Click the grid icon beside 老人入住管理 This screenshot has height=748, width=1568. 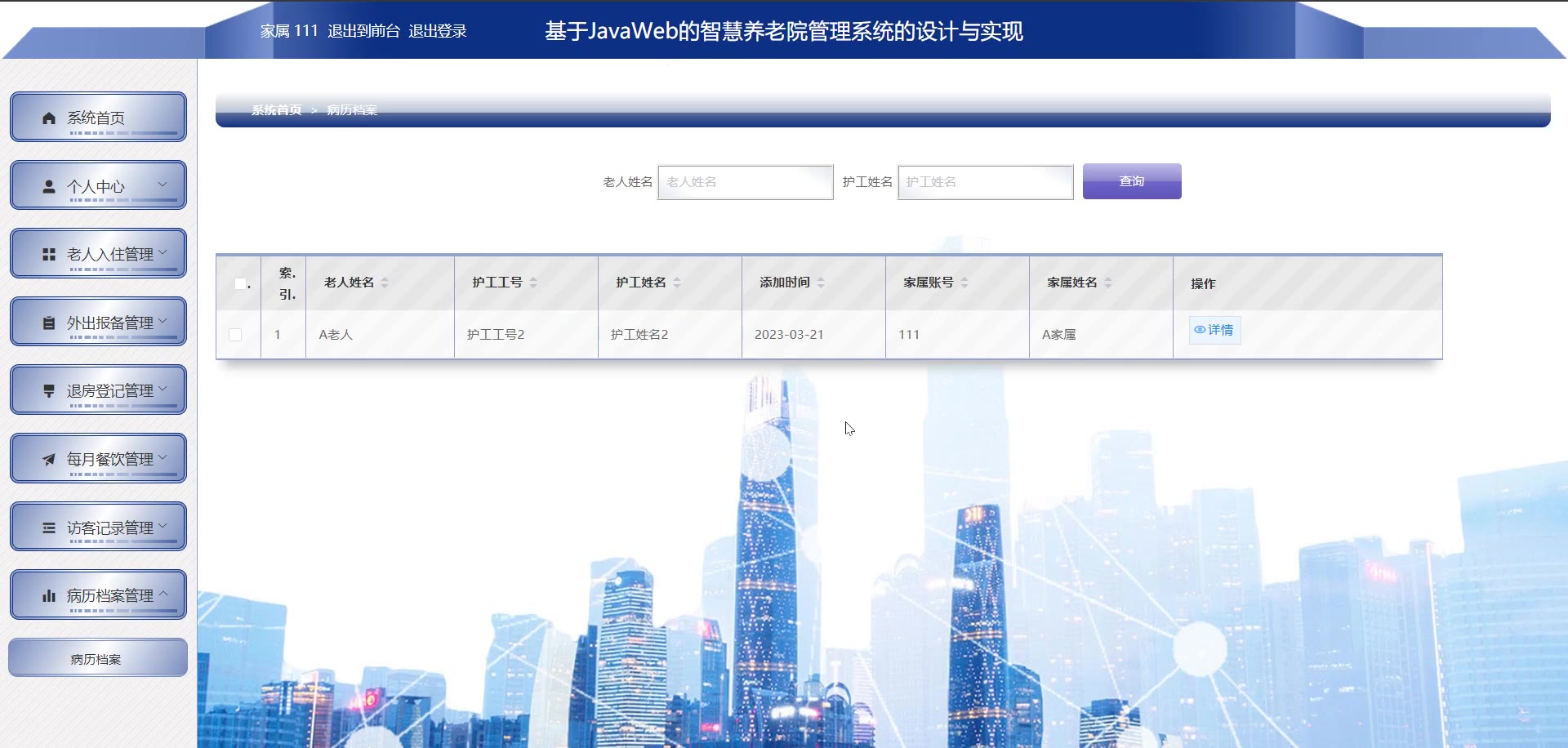coord(49,255)
